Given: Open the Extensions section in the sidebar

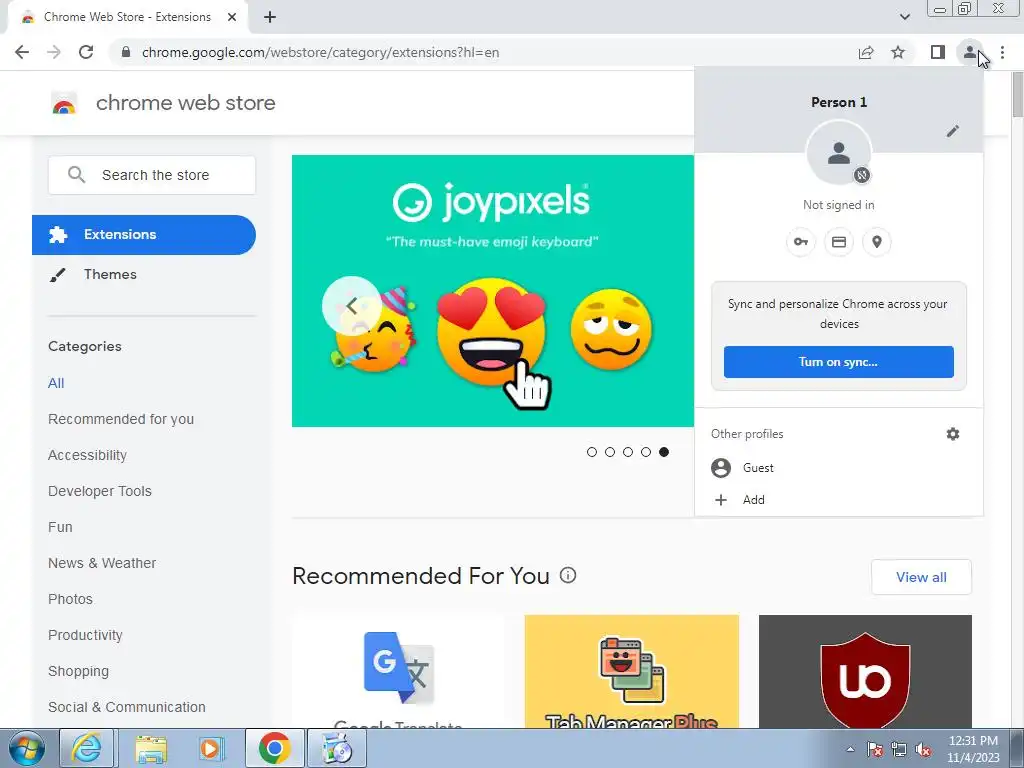Looking at the screenshot, I should point(144,234).
